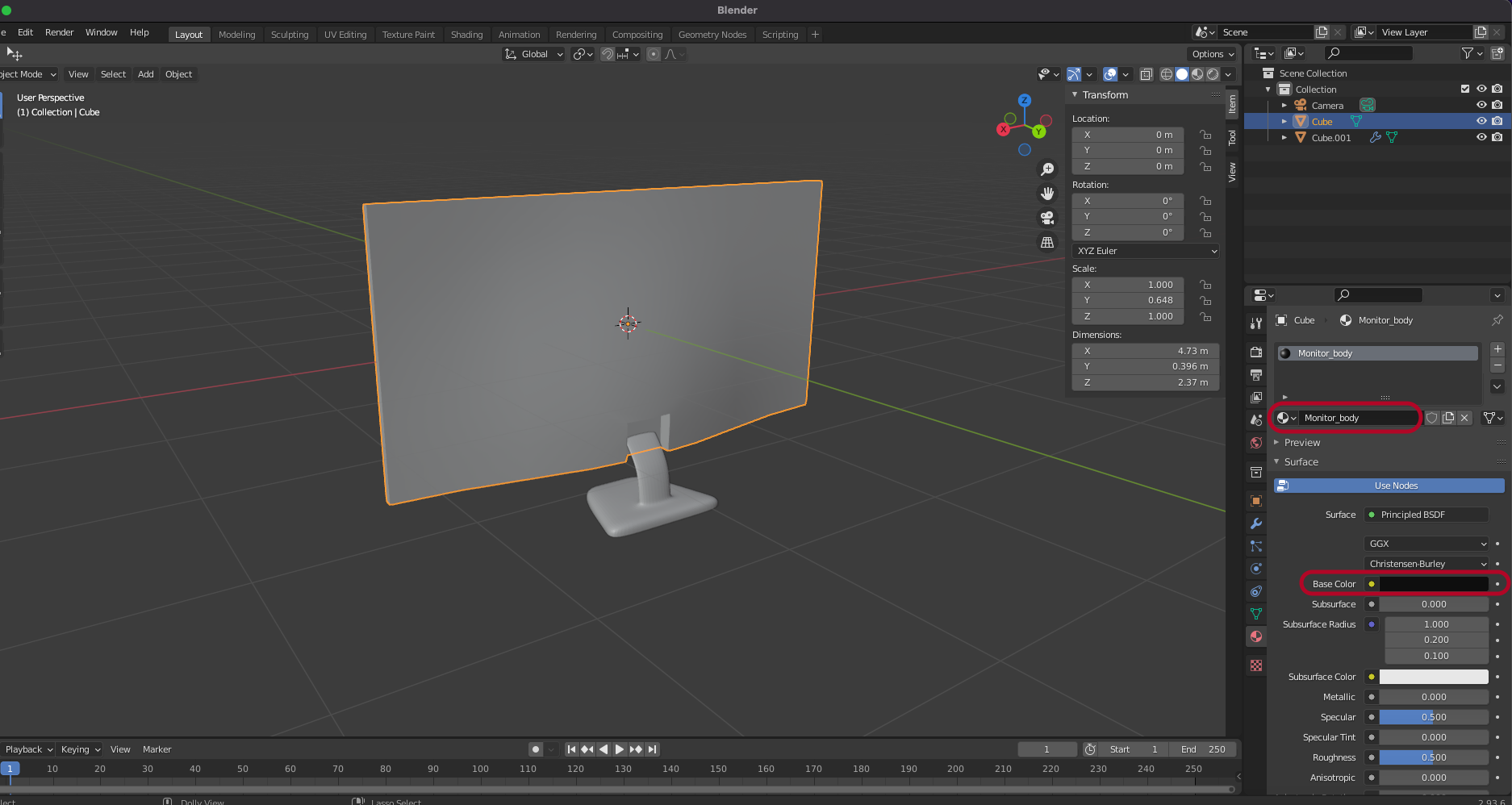The height and width of the screenshot is (805, 1512).
Task: Toggle show gizmo button
Action: 1074,74
